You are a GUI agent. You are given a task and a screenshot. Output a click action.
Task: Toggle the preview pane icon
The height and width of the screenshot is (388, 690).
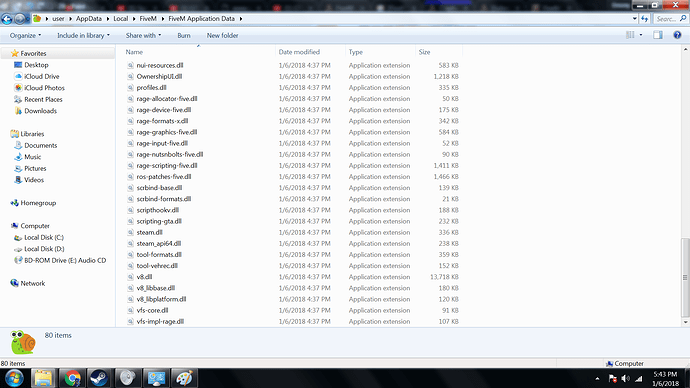(x=658, y=35)
